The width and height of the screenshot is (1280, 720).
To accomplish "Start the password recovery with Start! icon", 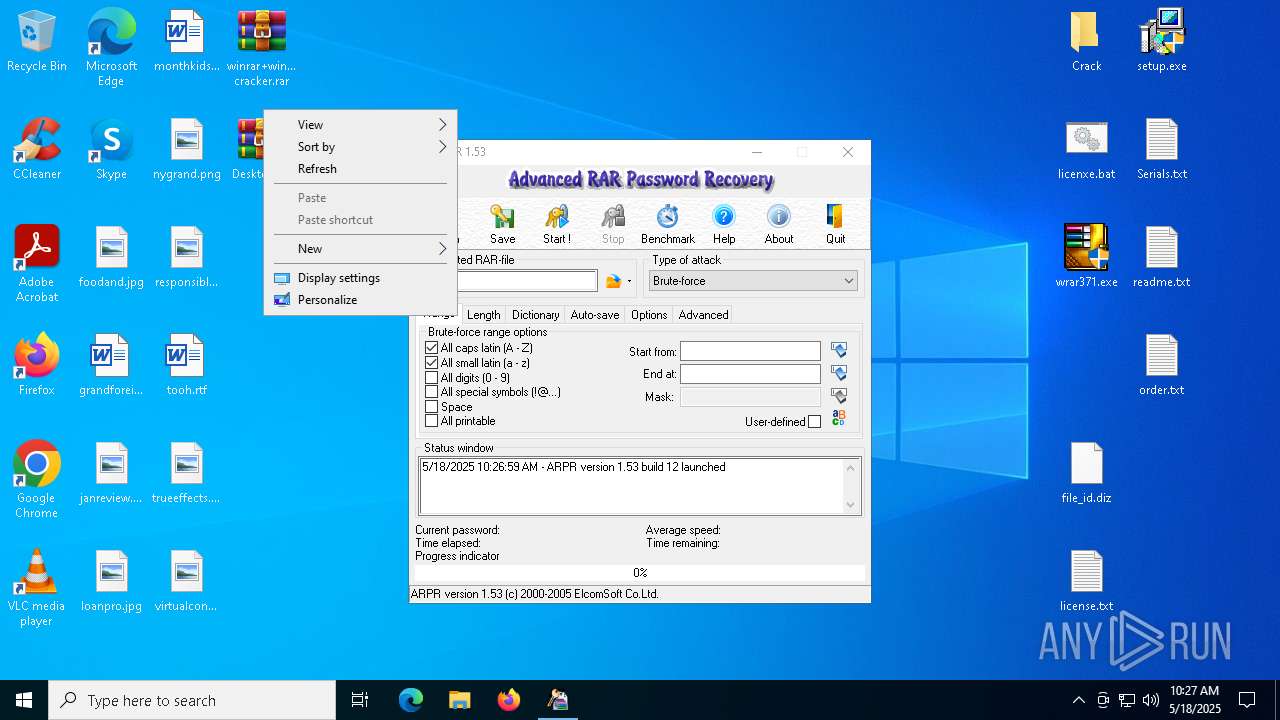I will coord(557,225).
